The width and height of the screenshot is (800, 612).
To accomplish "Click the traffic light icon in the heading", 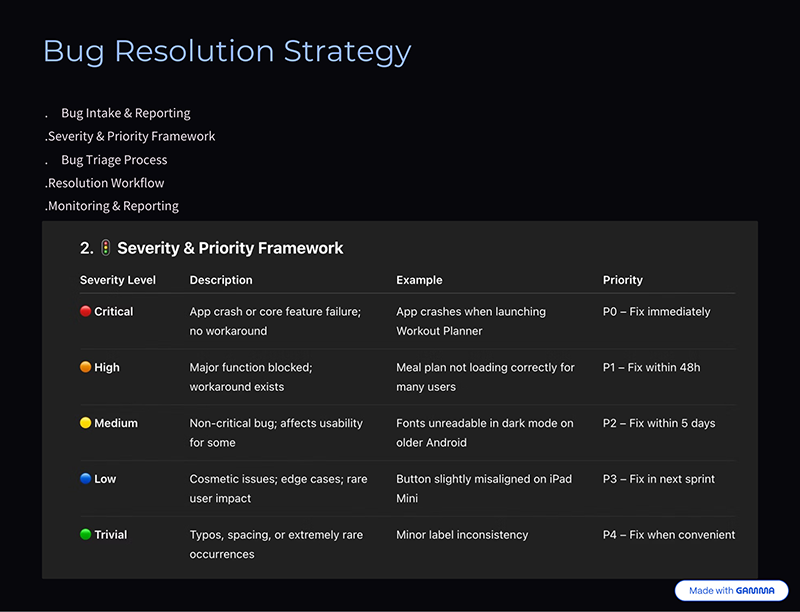I will click(x=105, y=248).
